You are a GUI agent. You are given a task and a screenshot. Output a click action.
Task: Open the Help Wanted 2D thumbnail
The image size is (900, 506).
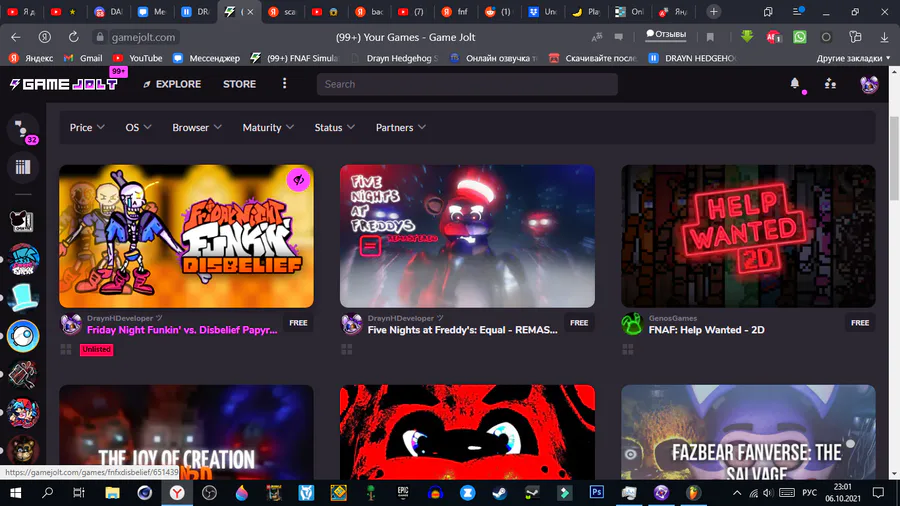coord(748,236)
